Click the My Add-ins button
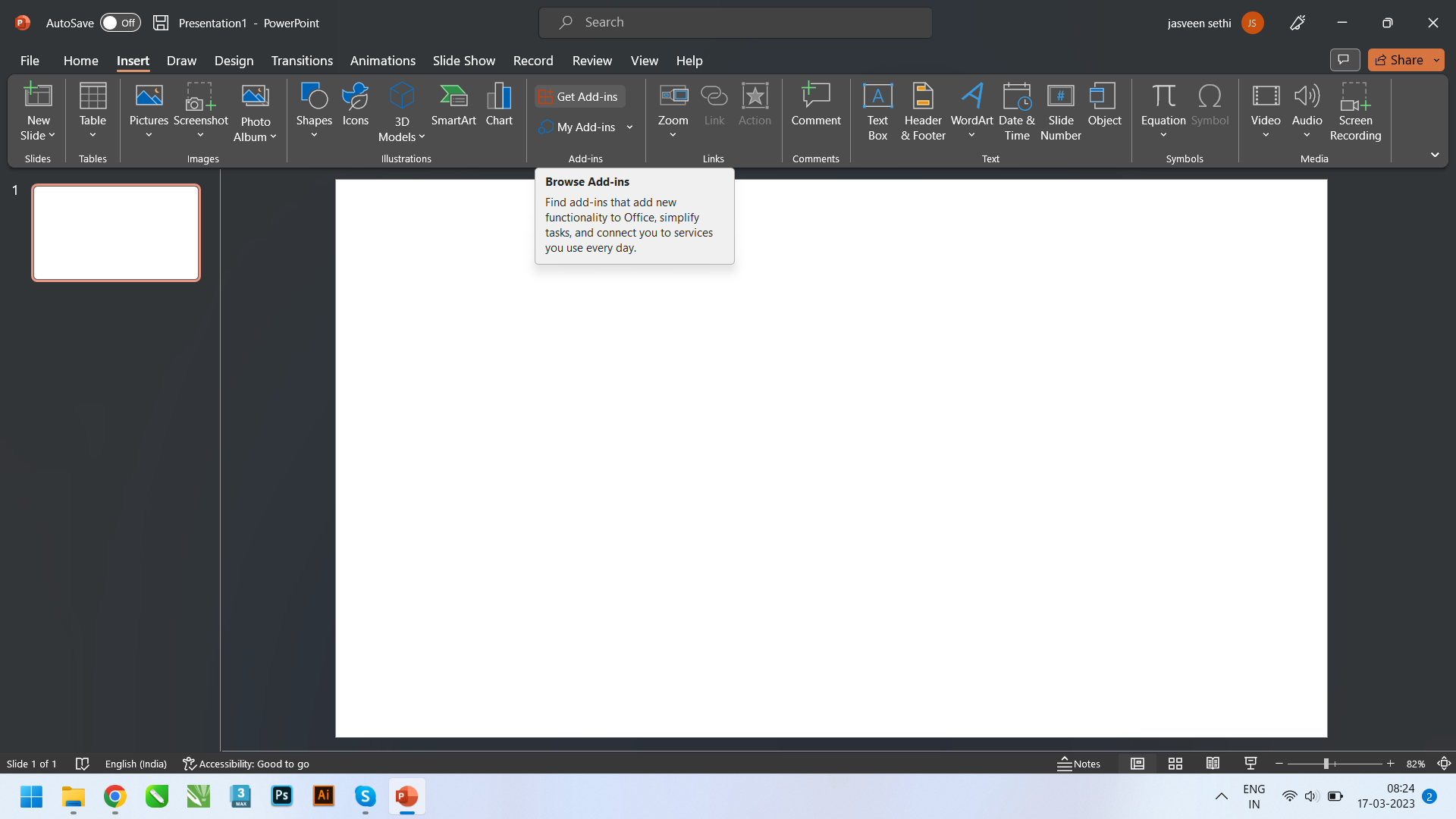This screenshot has height=819, width=1456. pos(578,127)
